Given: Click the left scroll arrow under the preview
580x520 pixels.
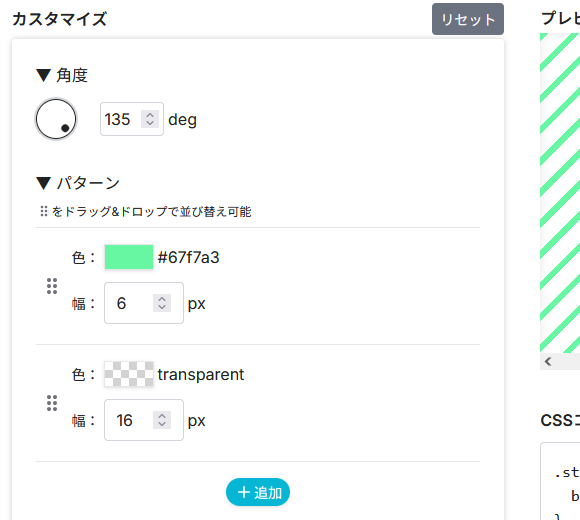Looking at the screenshot, I should coord(548,361).
